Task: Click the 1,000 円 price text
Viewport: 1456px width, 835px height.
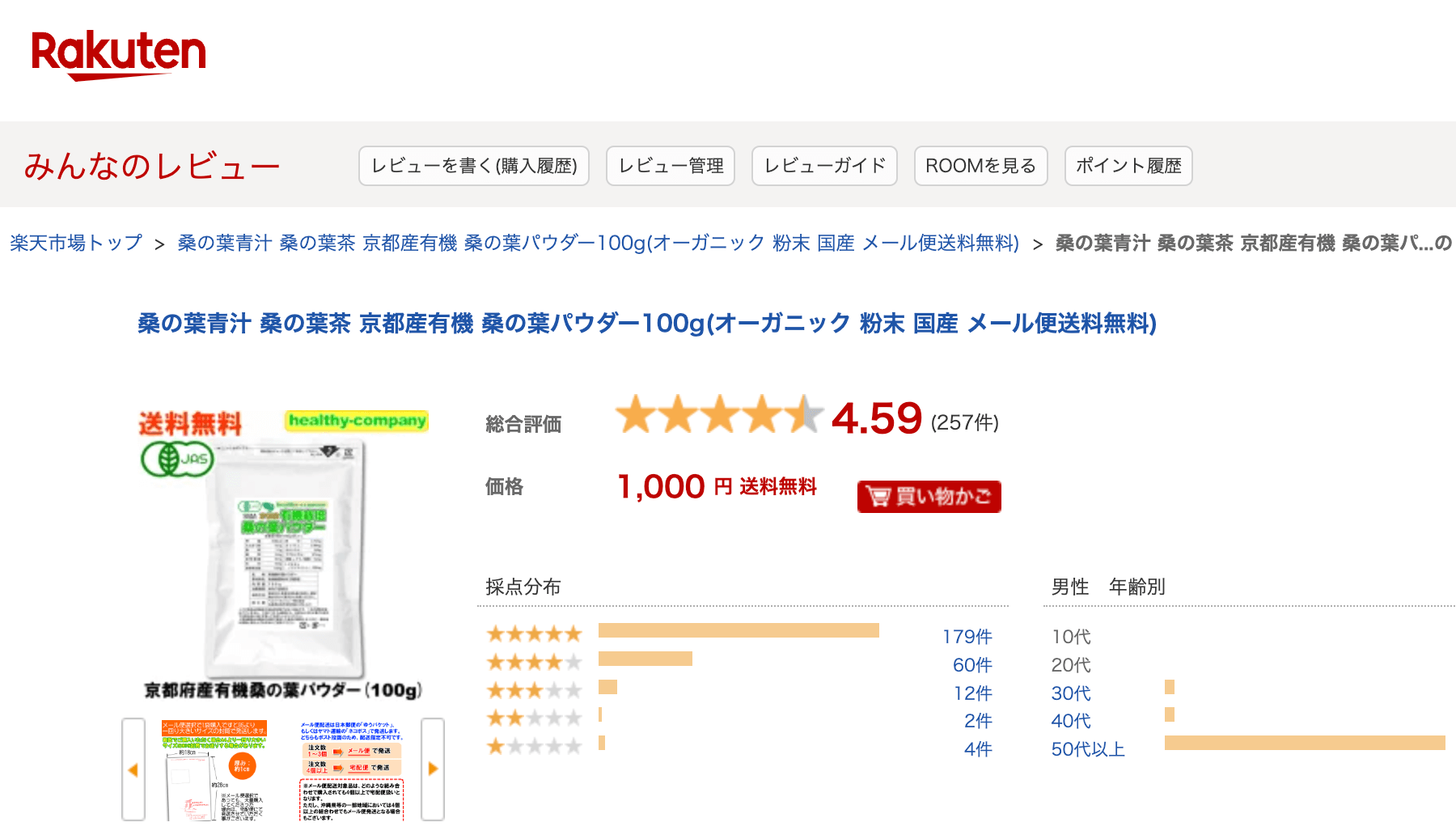Action: click(x=675, y=486)
